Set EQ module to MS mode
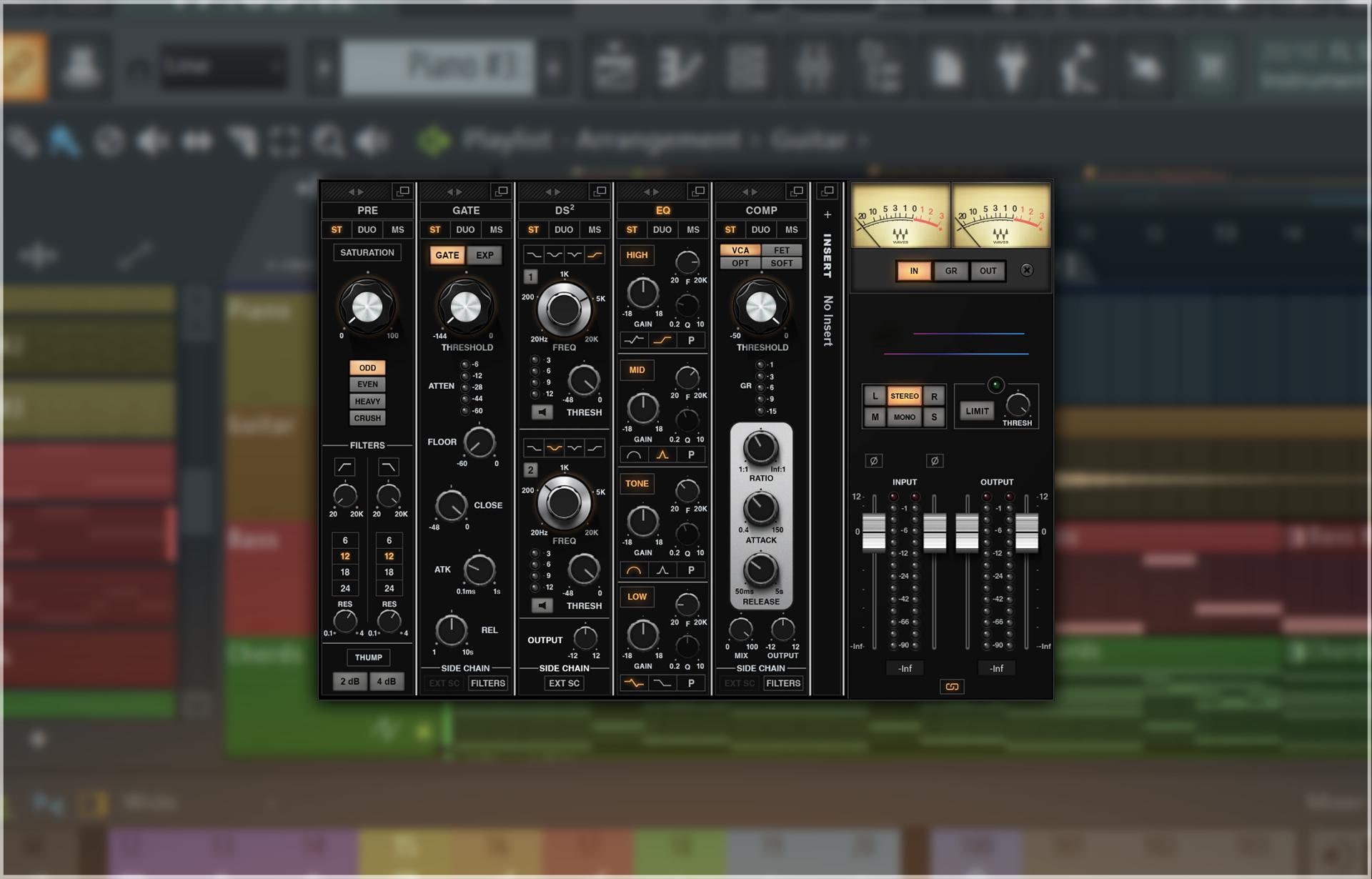 693,230
